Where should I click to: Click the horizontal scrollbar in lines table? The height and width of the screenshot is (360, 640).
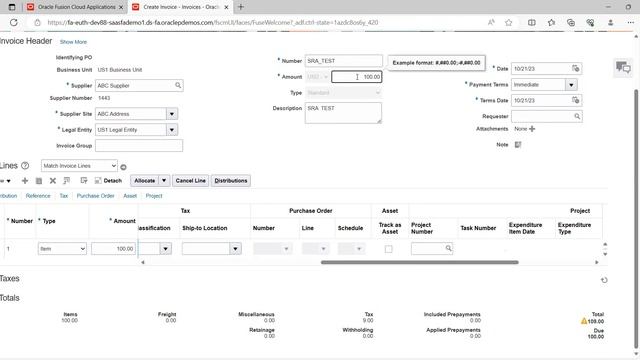pos(420,262)
